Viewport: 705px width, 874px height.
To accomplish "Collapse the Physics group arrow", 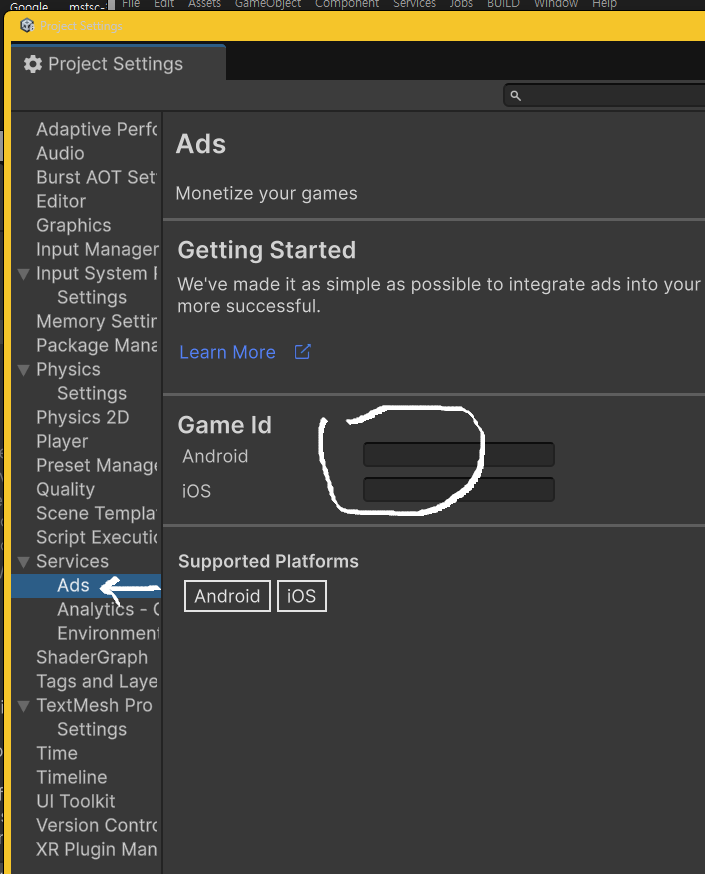I will coord(23,370).
